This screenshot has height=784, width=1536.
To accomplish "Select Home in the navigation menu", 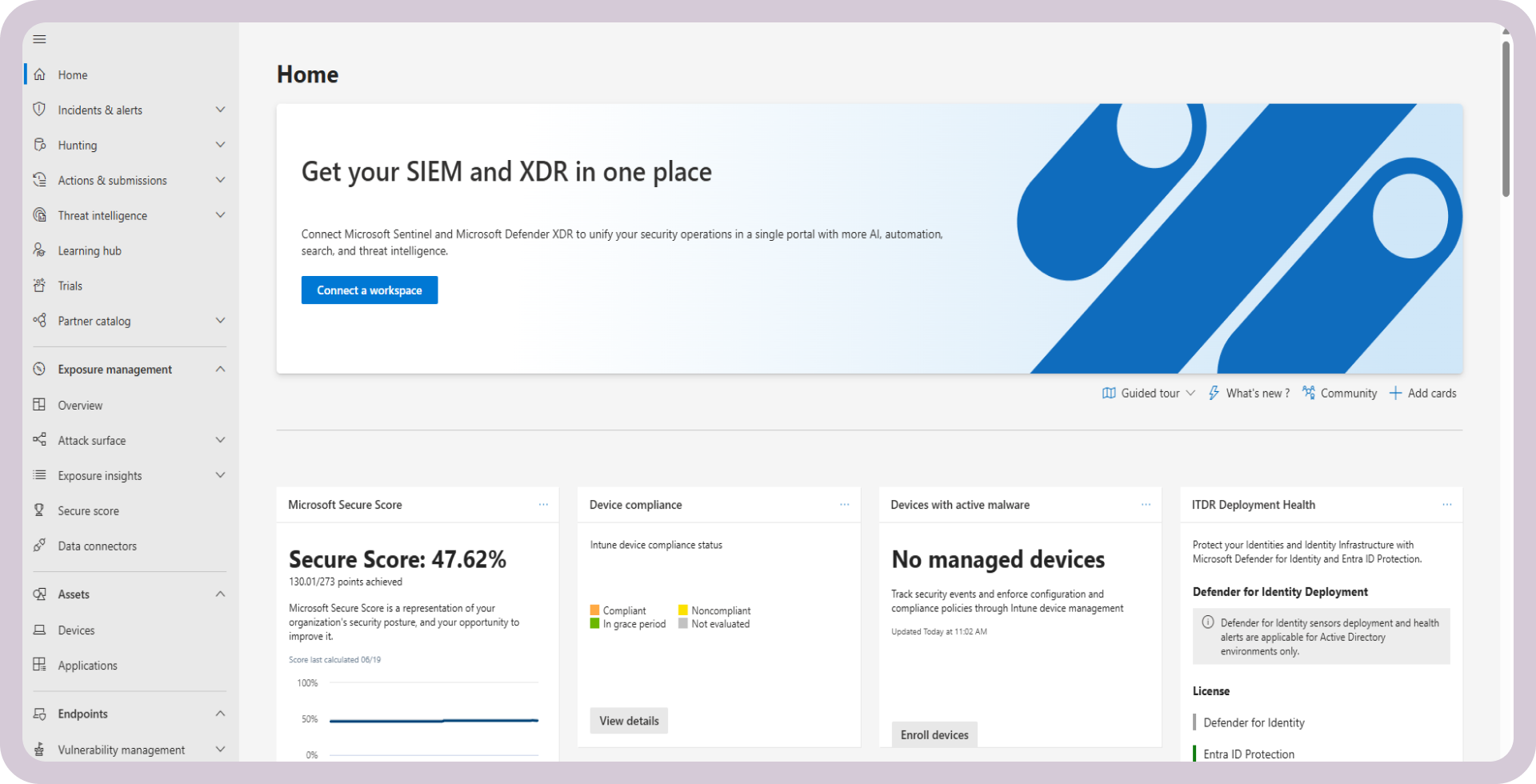I will (72, 74).
